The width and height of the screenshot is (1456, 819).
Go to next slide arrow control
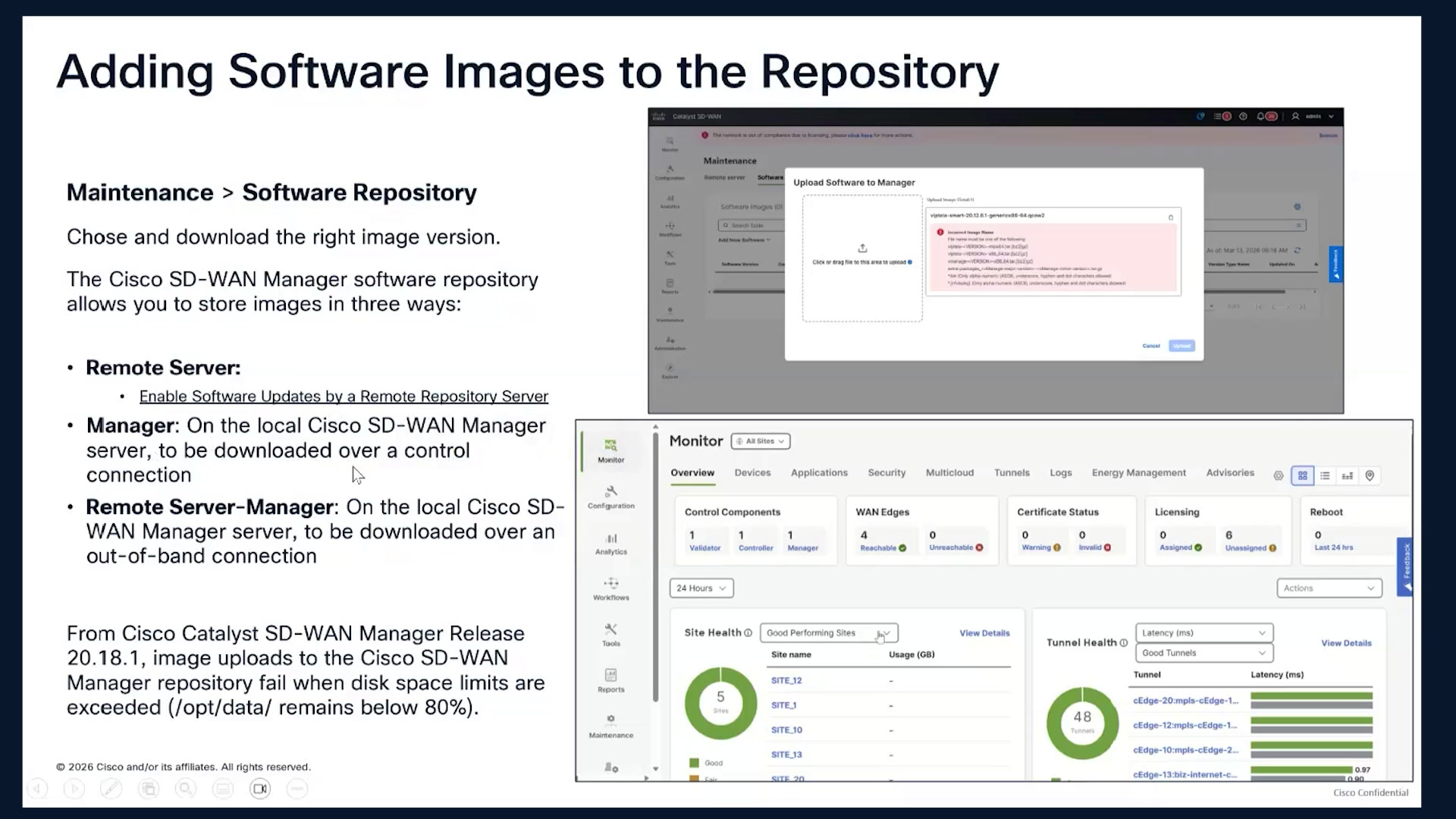(x=74, y=789)
